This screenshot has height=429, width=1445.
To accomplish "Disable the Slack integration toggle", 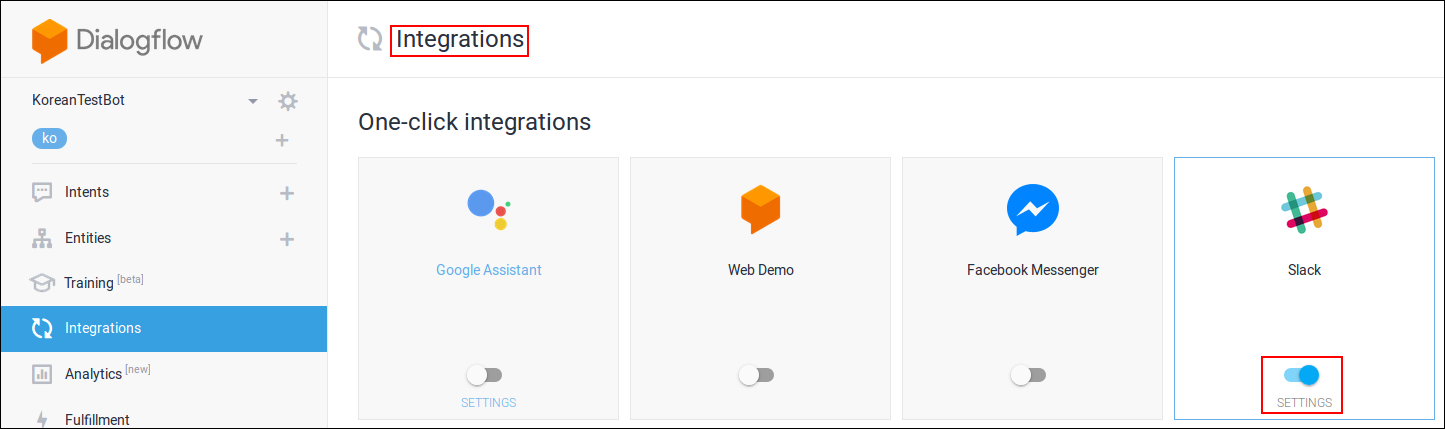I will (x=1302, y=375).
